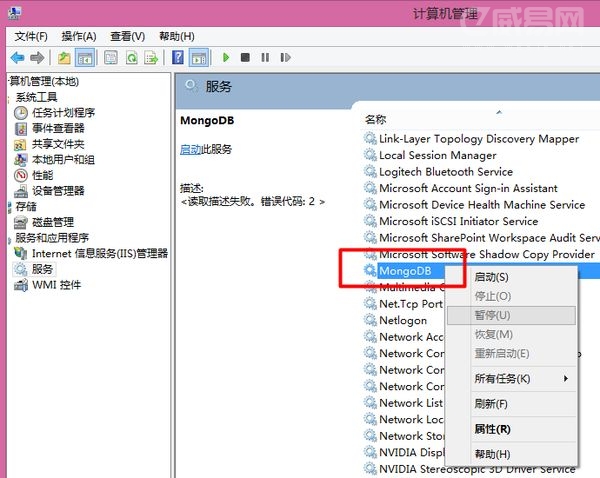Open the 操作(A) menu
600x478 pixels.
(79, 37)
